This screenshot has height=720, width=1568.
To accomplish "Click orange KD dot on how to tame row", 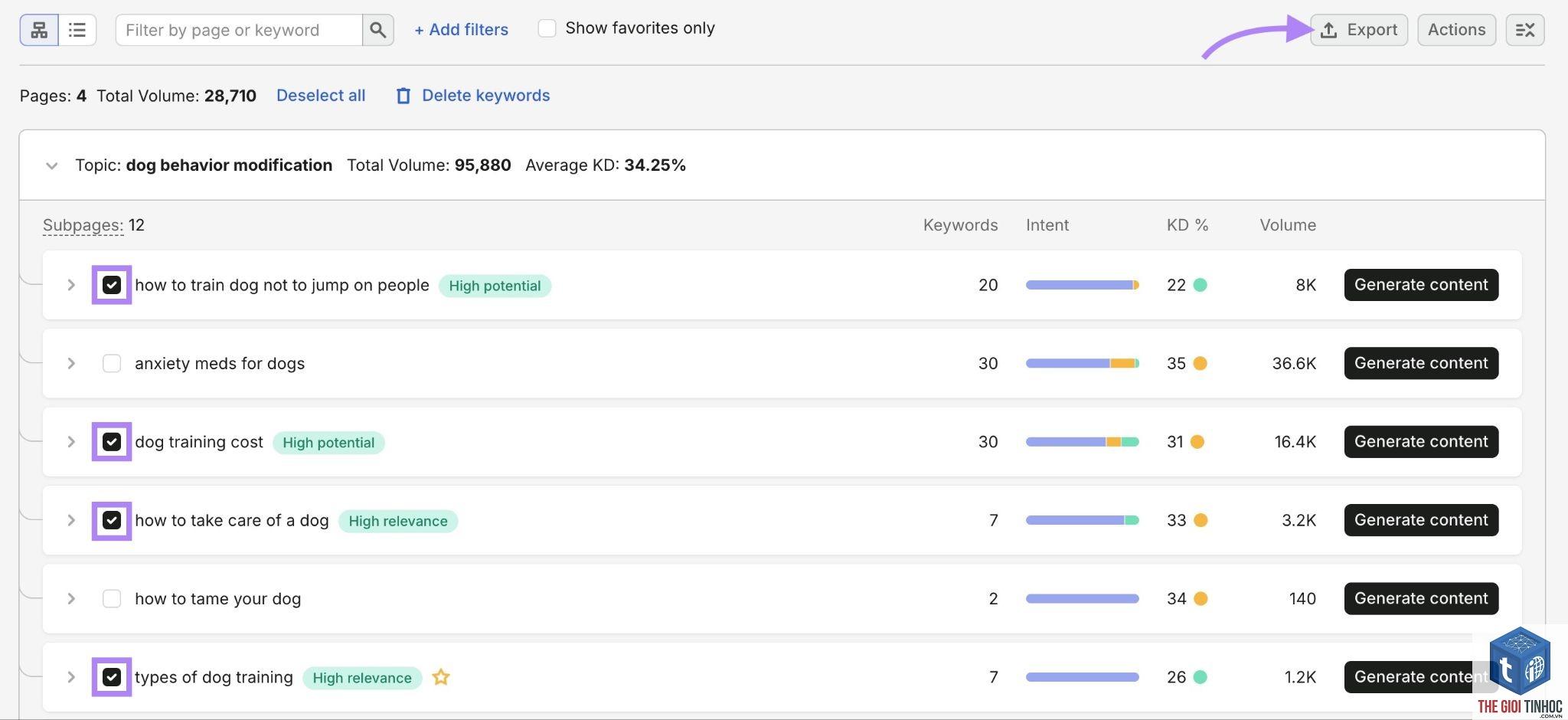I will [x=1200, y=599].
